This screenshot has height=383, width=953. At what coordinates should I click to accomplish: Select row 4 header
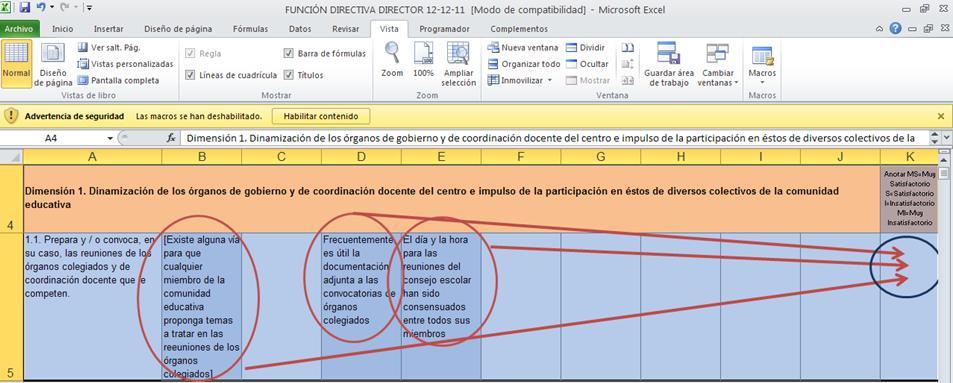tap(11, 198)
